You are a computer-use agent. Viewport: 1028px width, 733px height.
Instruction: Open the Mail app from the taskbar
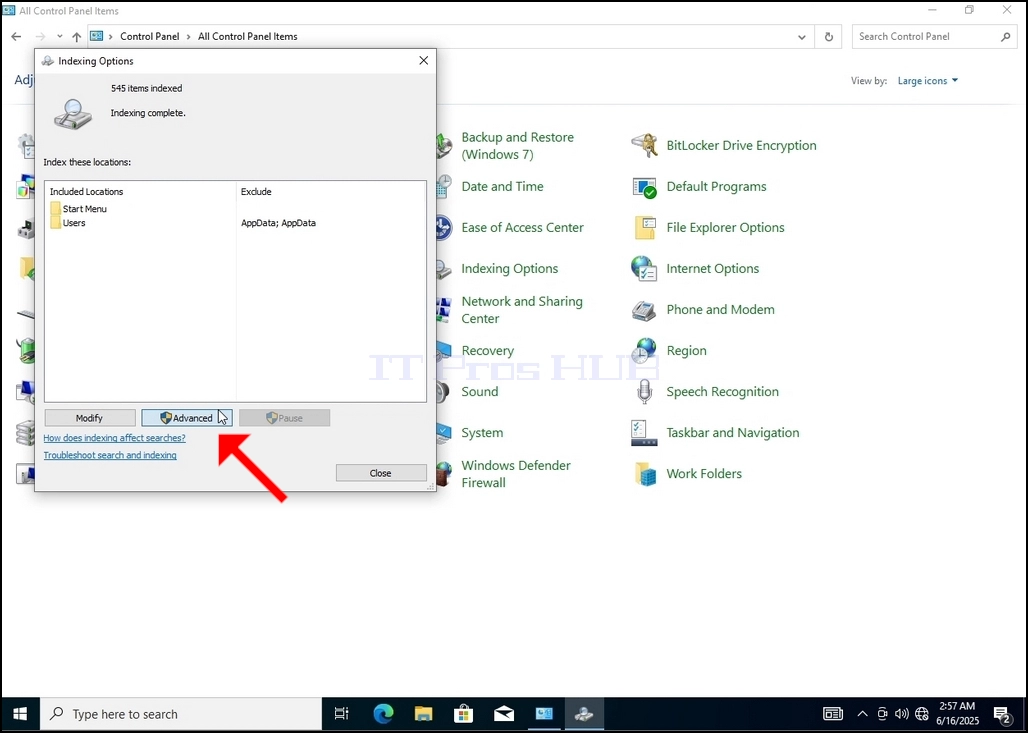[504, 714]
